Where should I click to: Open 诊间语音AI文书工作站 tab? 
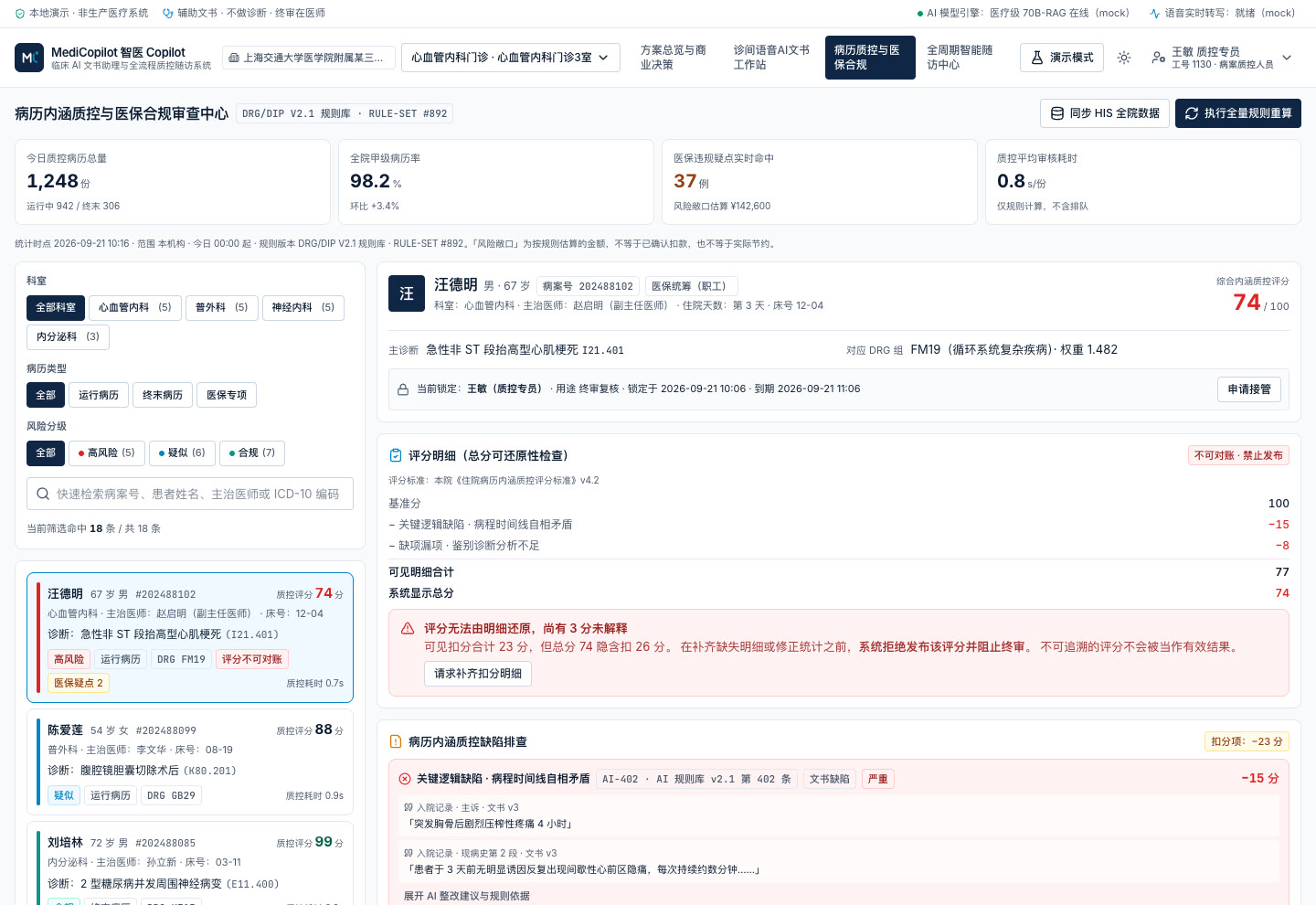(771, 58)
